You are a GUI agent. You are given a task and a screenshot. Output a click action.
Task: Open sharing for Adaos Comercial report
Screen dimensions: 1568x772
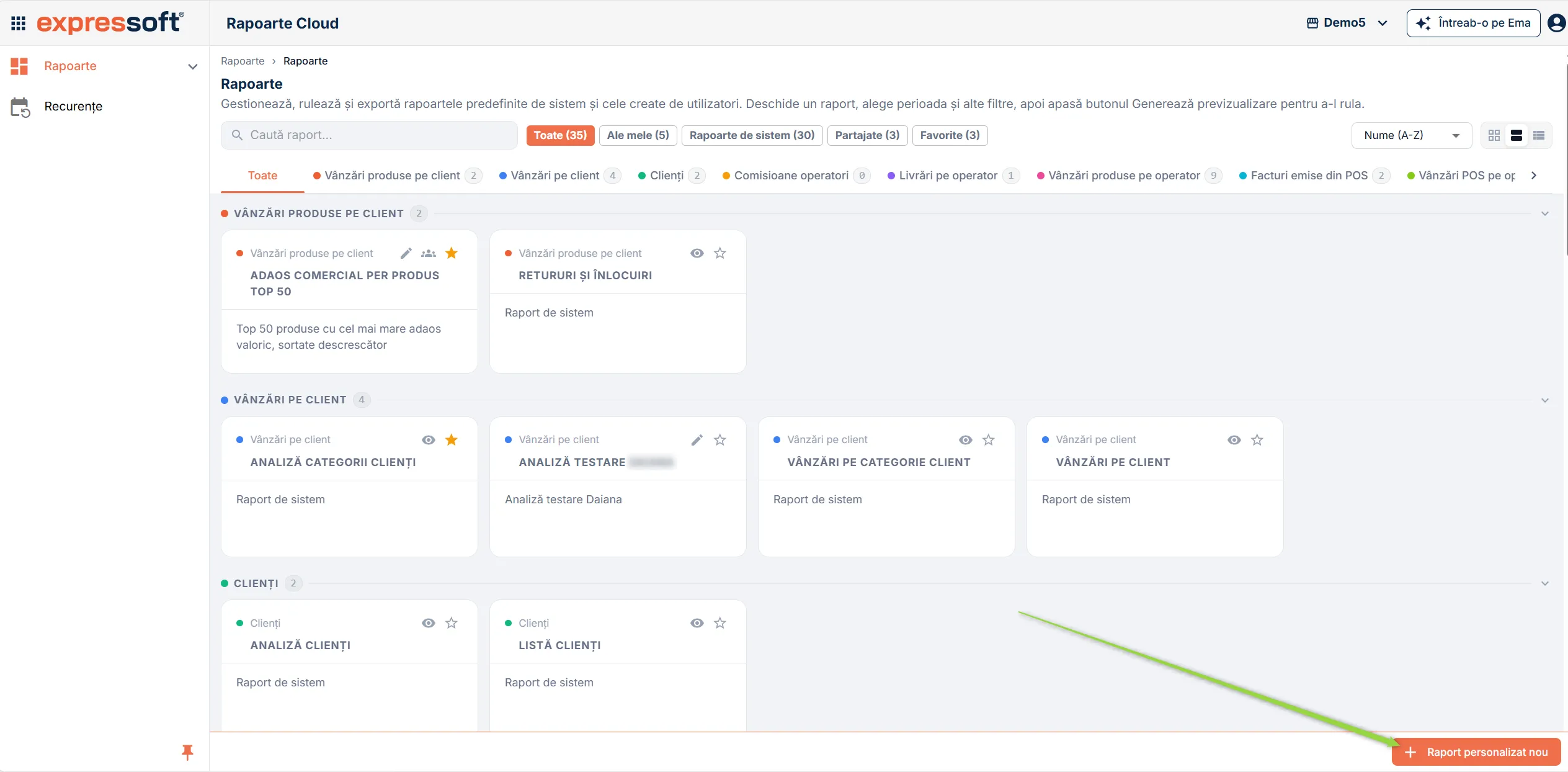pos(429,253)
